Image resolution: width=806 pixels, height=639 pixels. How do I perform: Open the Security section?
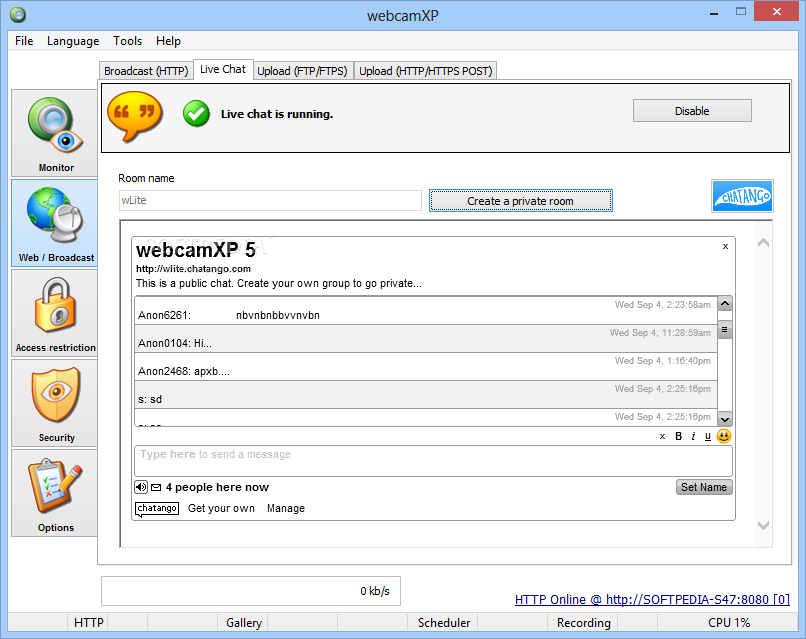click(x=54, y=403)
